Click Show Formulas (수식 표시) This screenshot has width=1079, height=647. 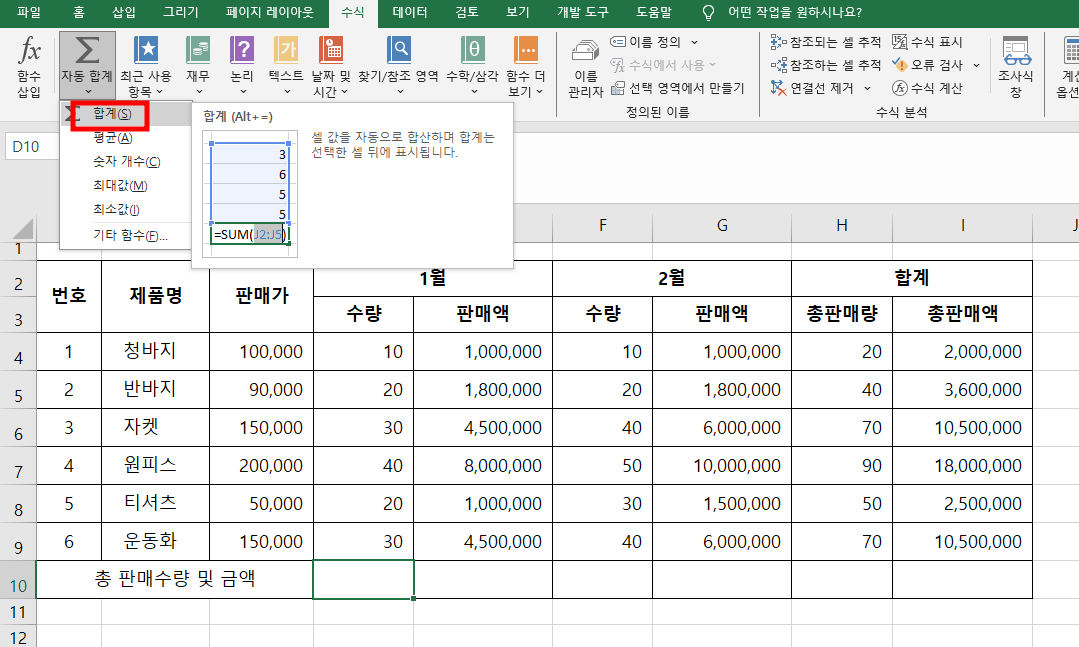coord(928,42)
